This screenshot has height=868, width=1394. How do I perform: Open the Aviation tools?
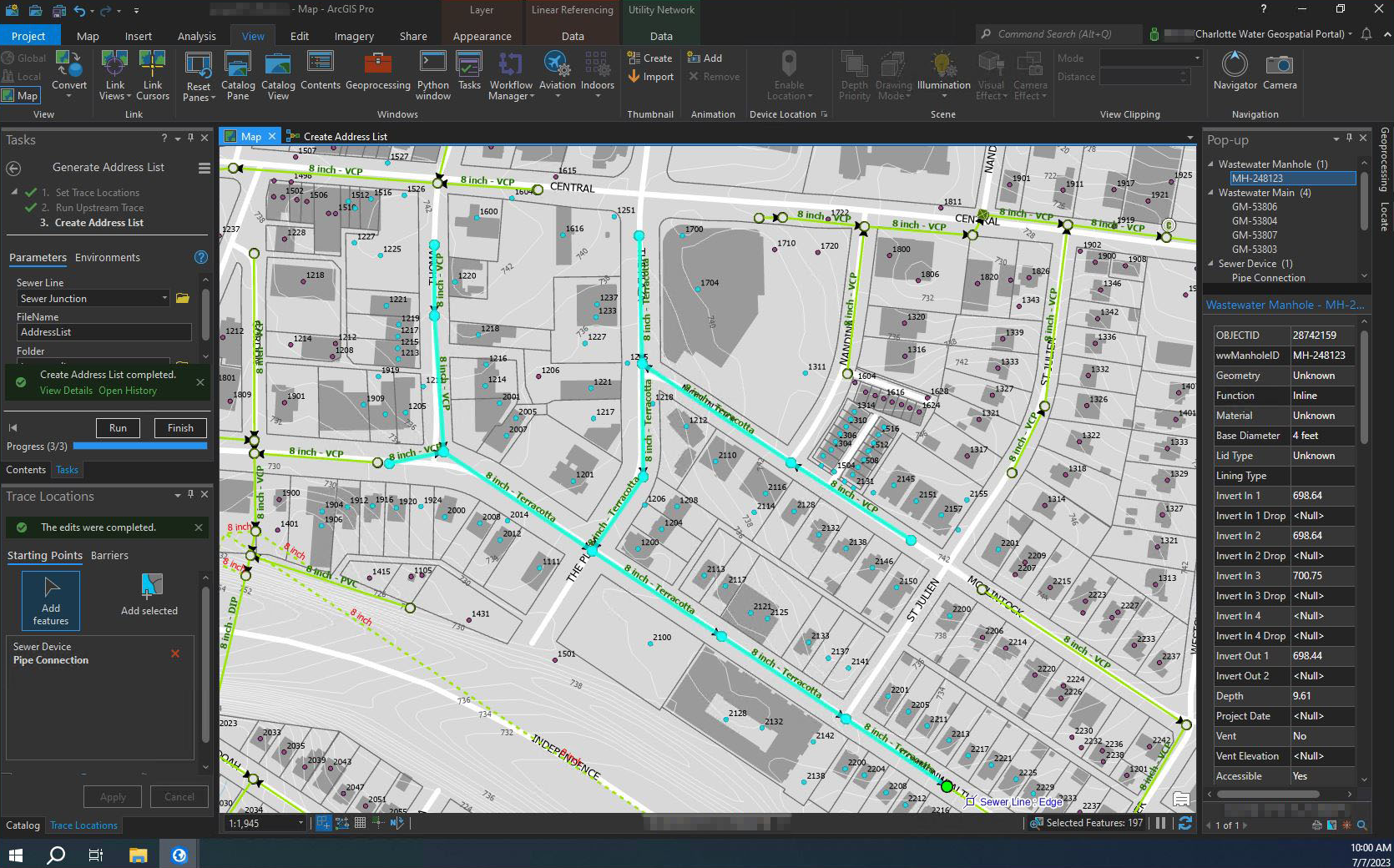[x=557, y=75]
